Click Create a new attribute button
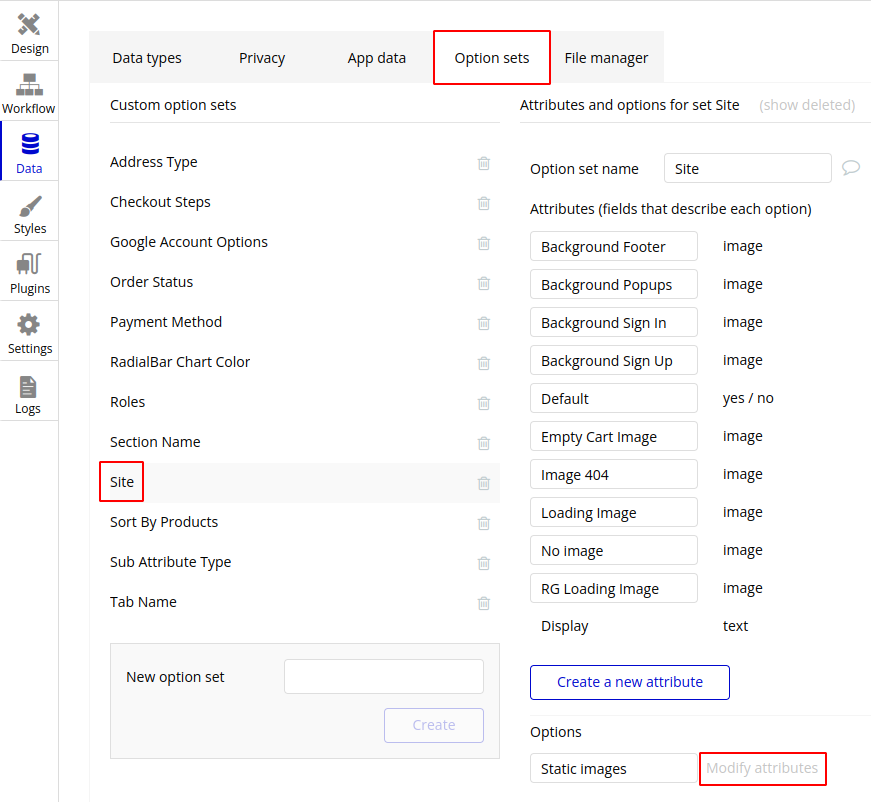 coord(629,682)
